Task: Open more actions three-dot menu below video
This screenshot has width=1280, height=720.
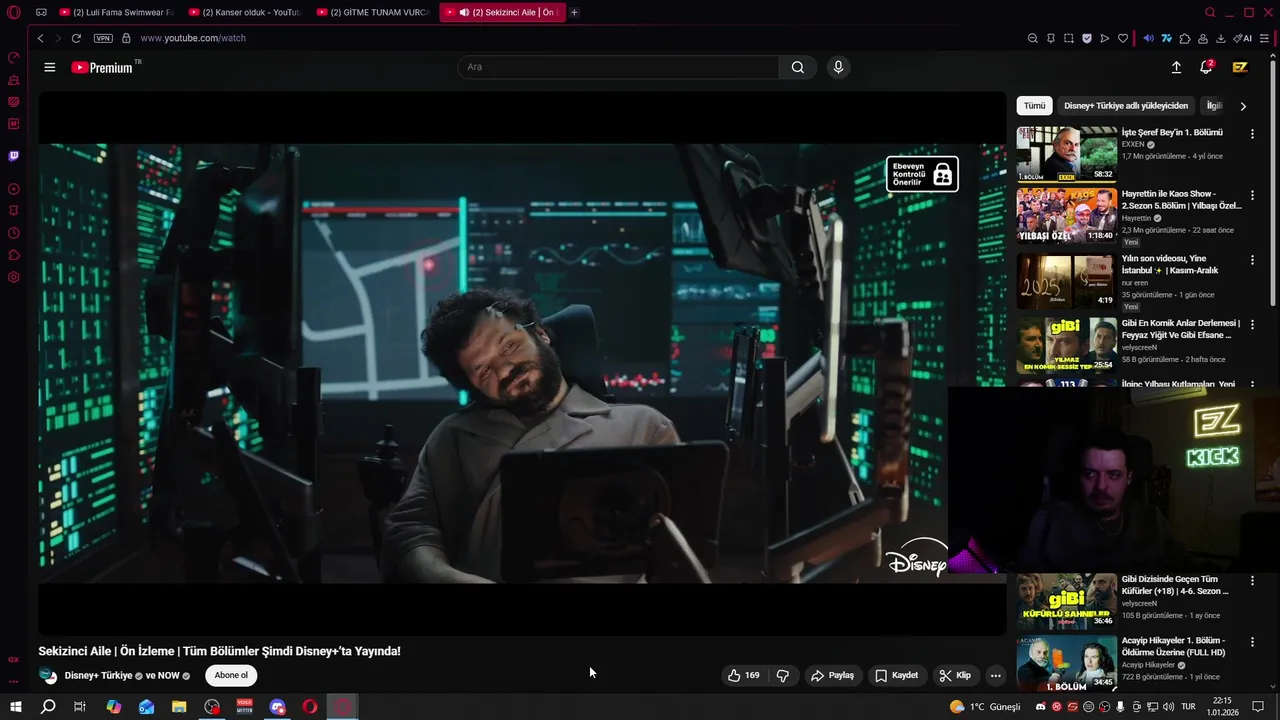Action: click(995, 675)
